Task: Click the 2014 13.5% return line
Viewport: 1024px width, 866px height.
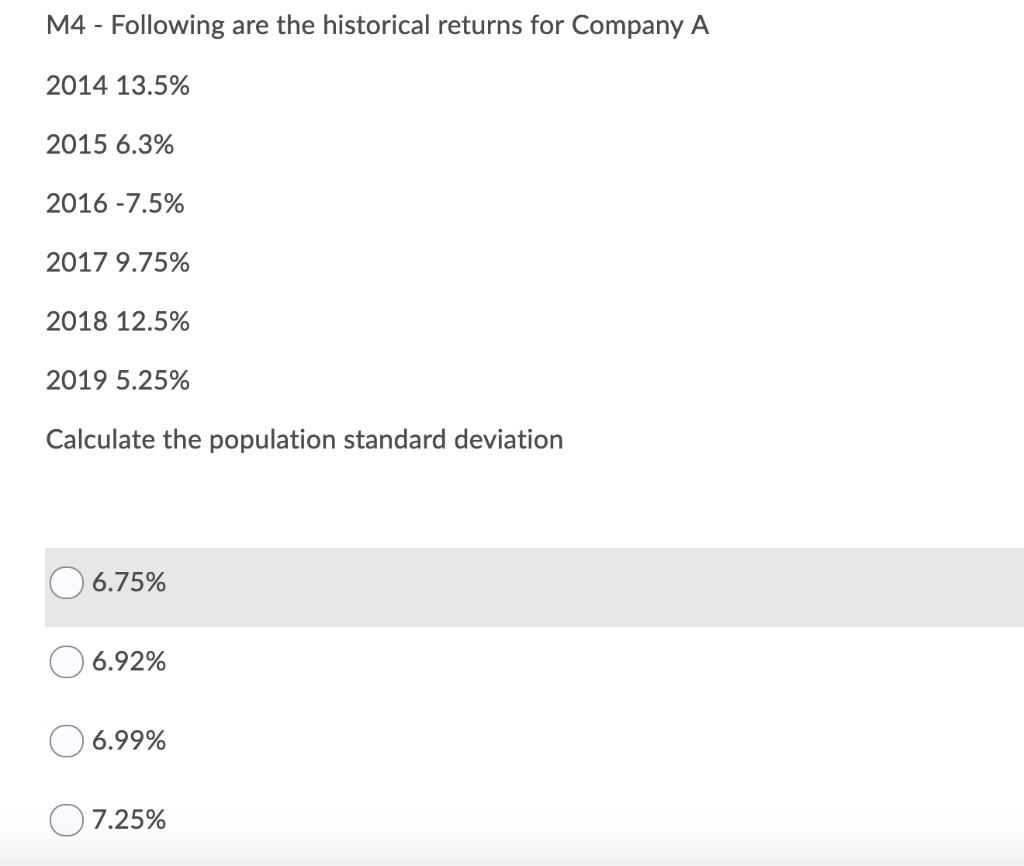Action: point(118,87)
